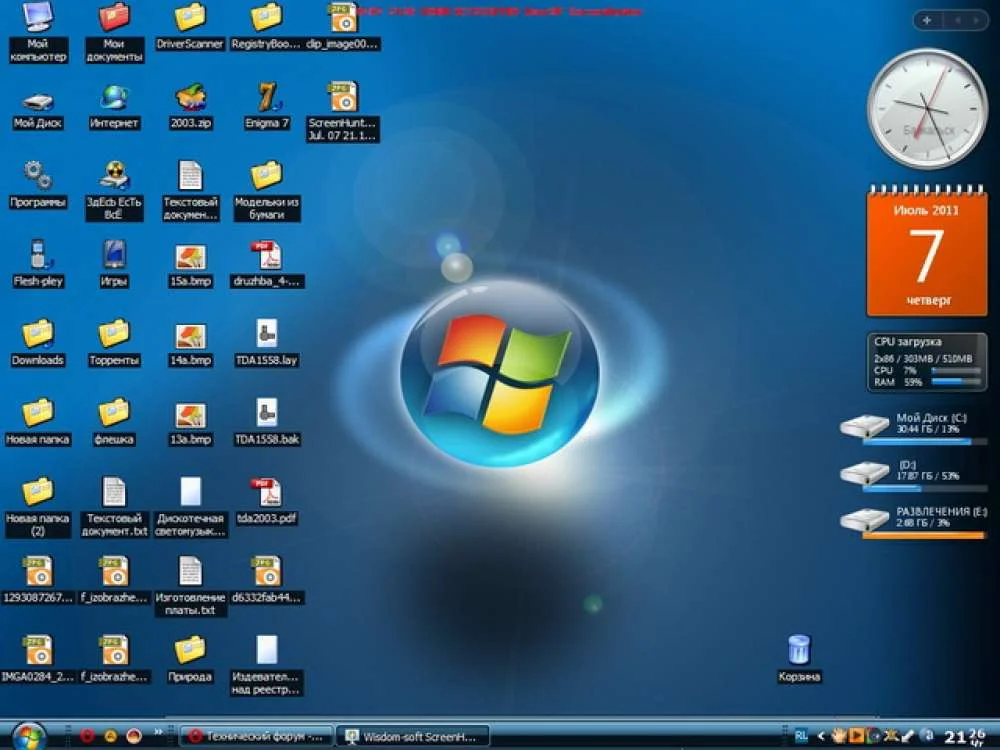Open the Мой компьютер desktop icon
Viewport: 1000px width, 750px height.
tap(38, 32)
